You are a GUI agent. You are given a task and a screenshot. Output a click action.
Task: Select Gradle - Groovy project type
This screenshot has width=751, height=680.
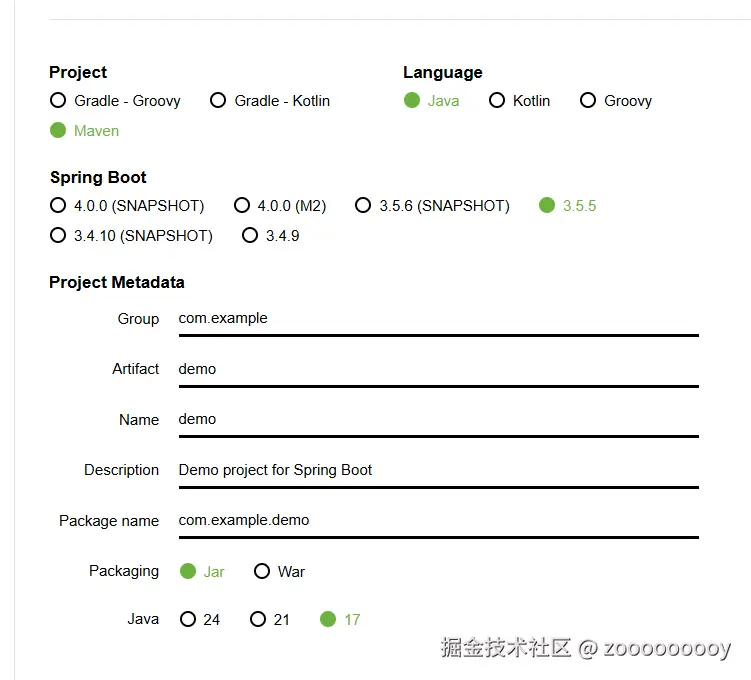[x=58, y=101]
